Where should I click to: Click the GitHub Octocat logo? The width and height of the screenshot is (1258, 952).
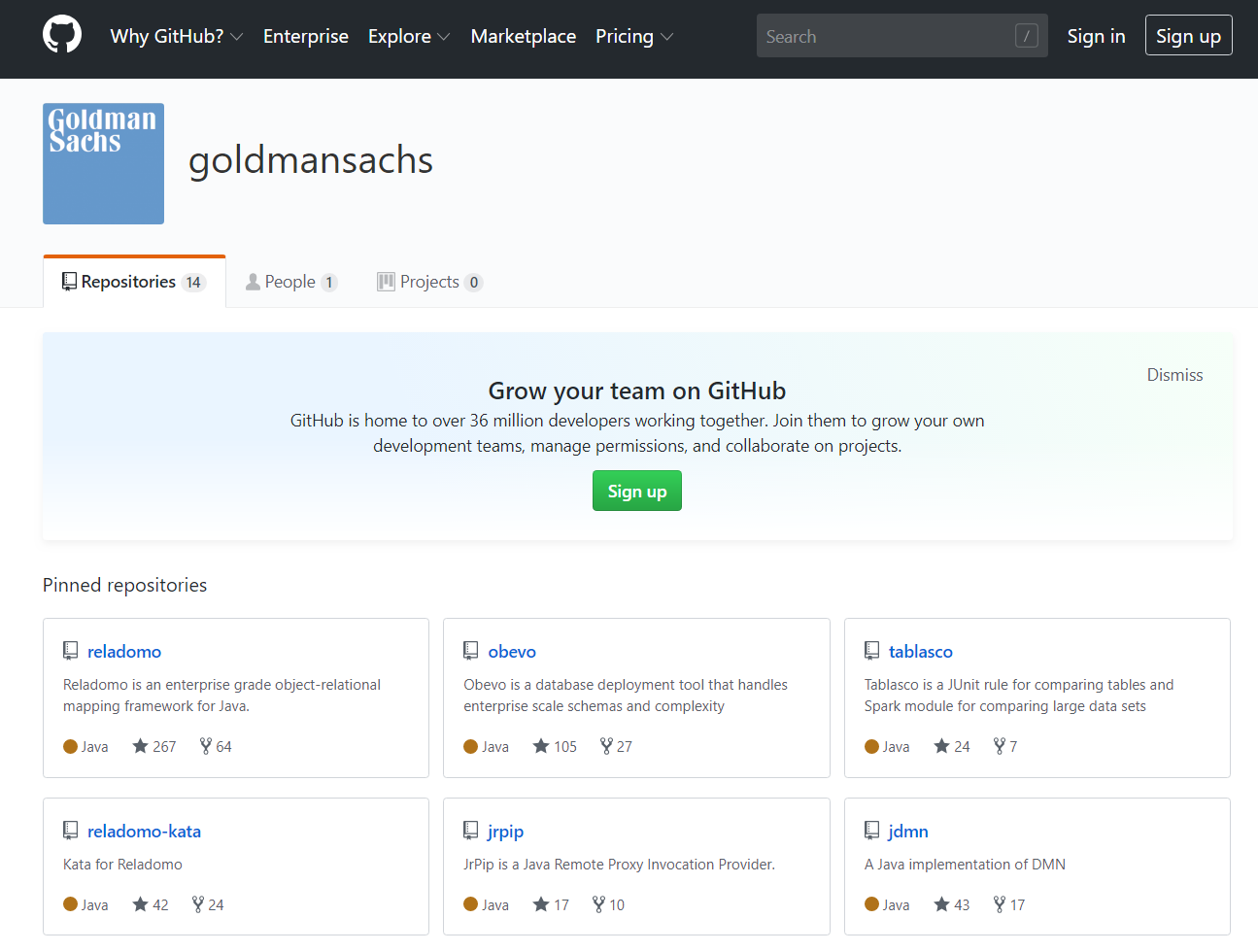click(x=62, y=35)
